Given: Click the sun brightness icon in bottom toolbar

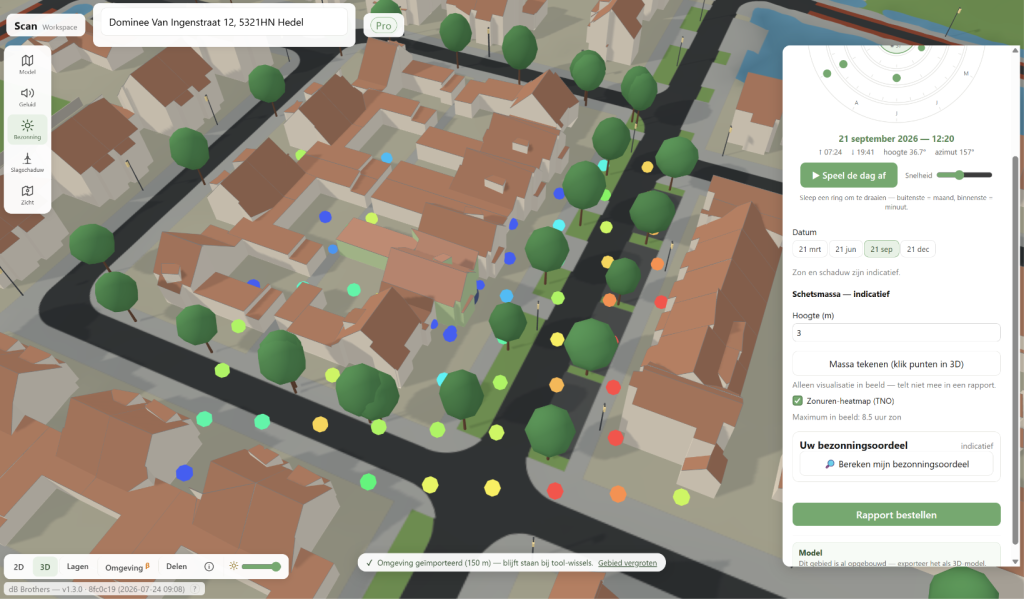Looking at the screenshot, I should pos(233,566).
